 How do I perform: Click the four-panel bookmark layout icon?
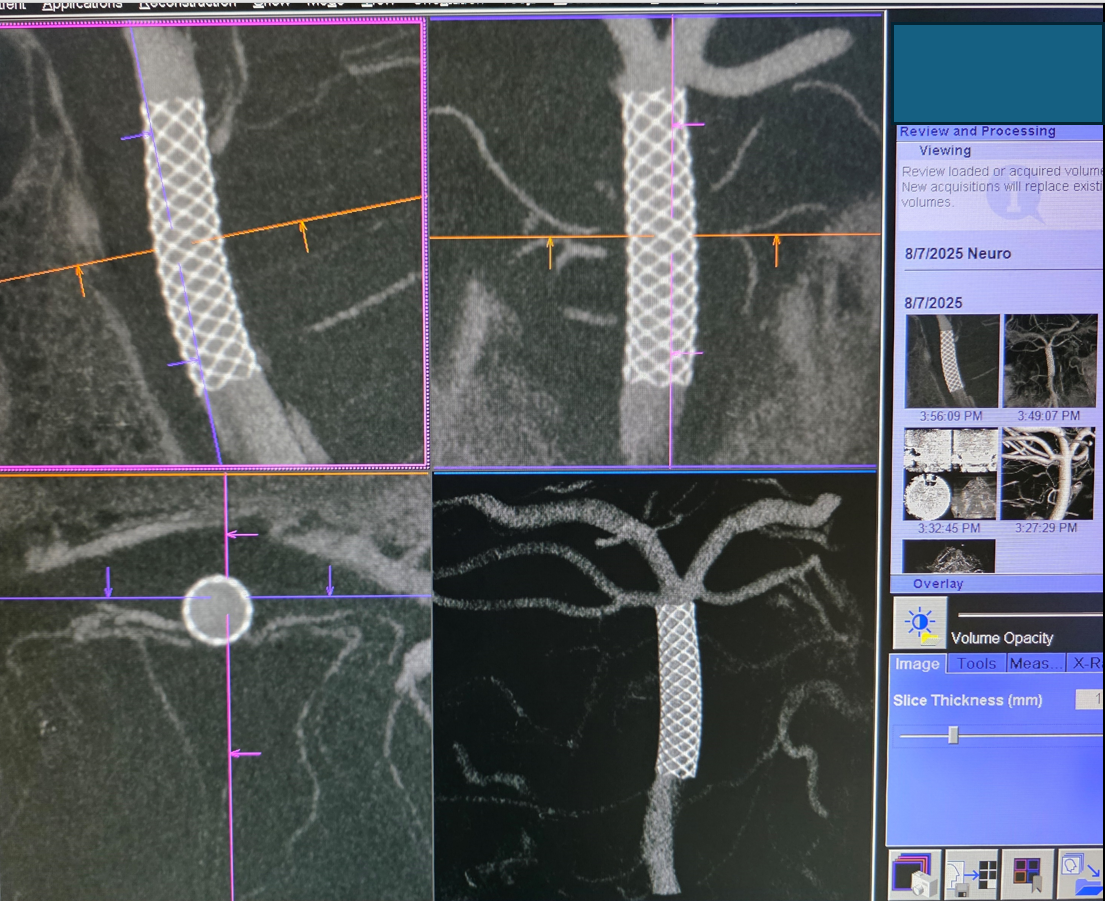[1027, 875]
